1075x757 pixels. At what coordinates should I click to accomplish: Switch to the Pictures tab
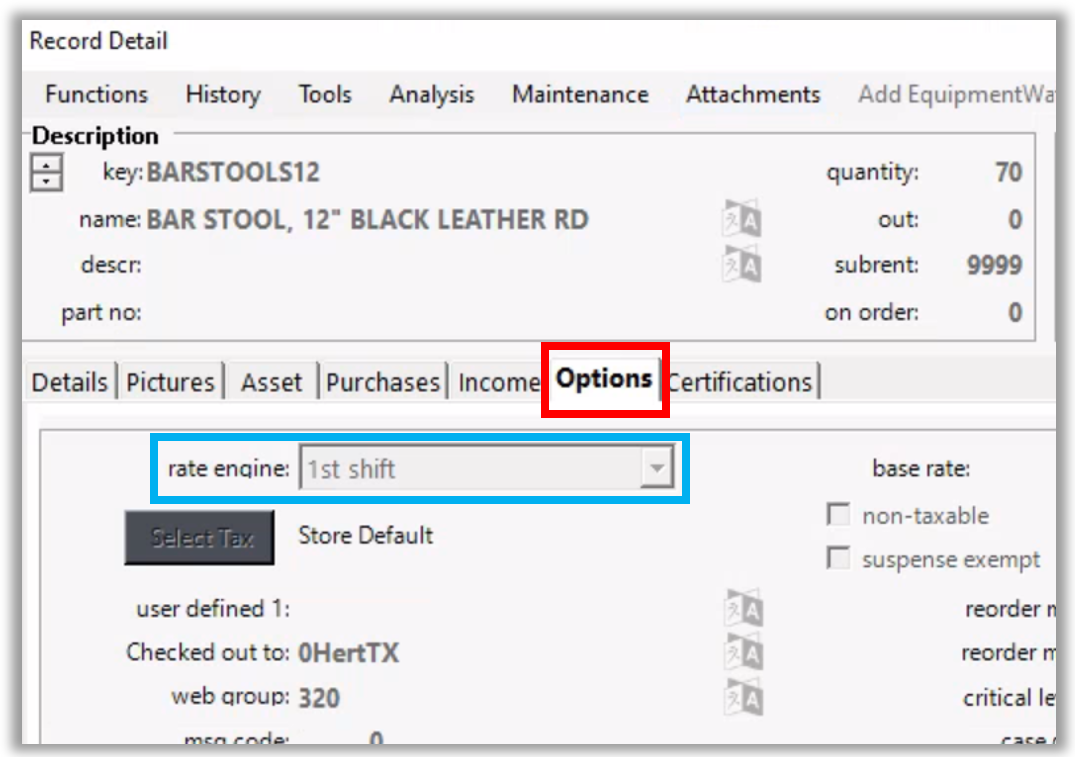click(x=170, y=382)
